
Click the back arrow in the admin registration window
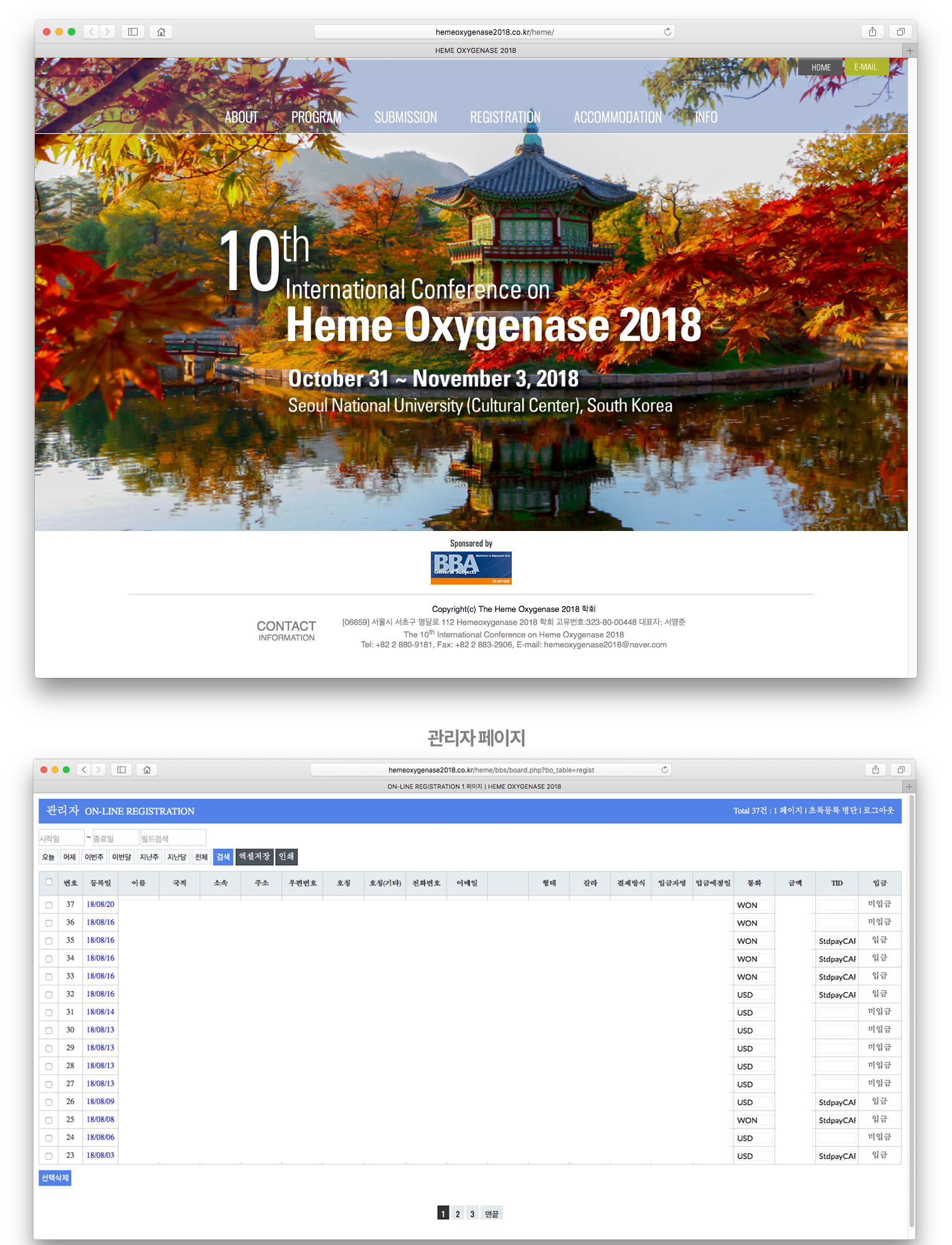tap(84, 770)
